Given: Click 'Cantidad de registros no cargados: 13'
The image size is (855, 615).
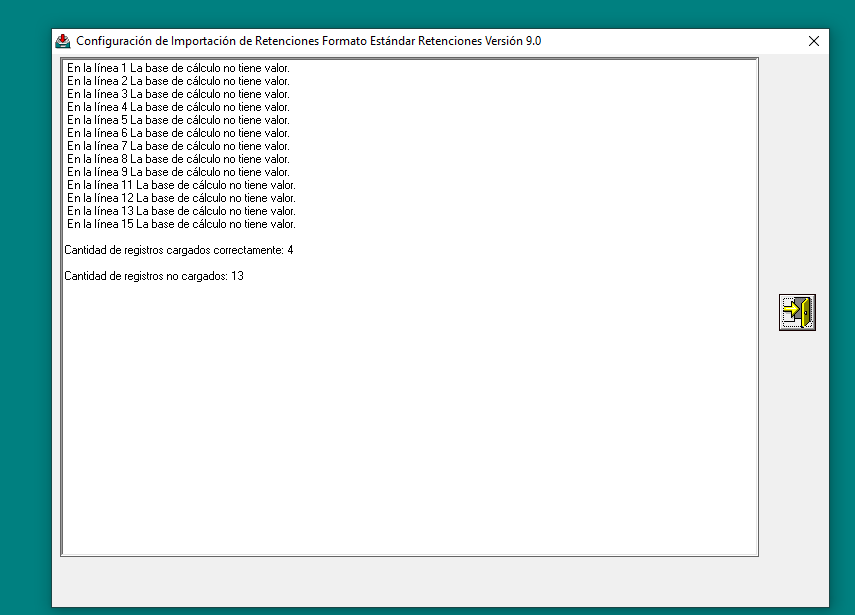Looking at the screenshot, I should pyautogui.click(x=154, y=276).
